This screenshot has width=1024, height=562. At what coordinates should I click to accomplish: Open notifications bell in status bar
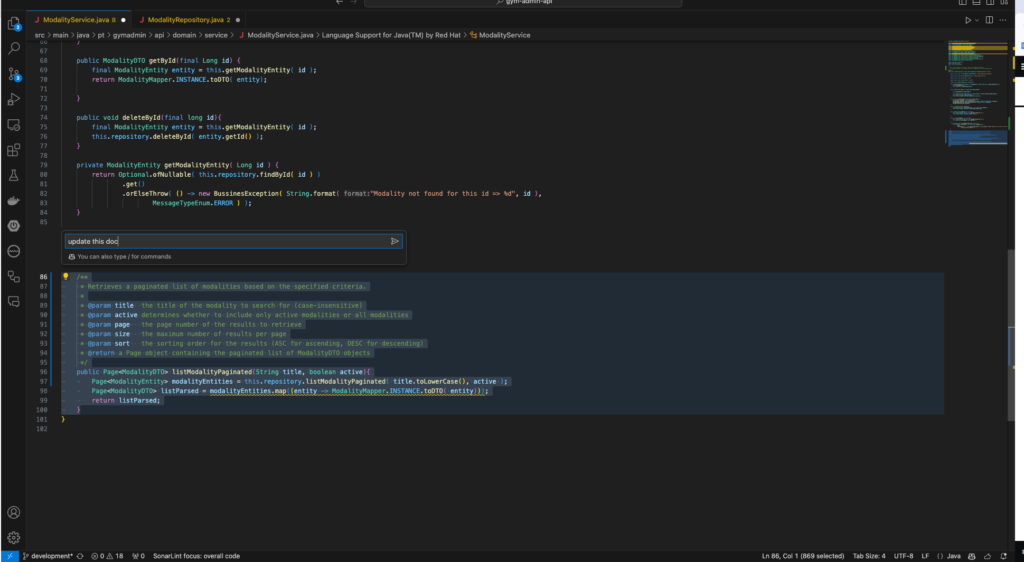pos(1004,556)
